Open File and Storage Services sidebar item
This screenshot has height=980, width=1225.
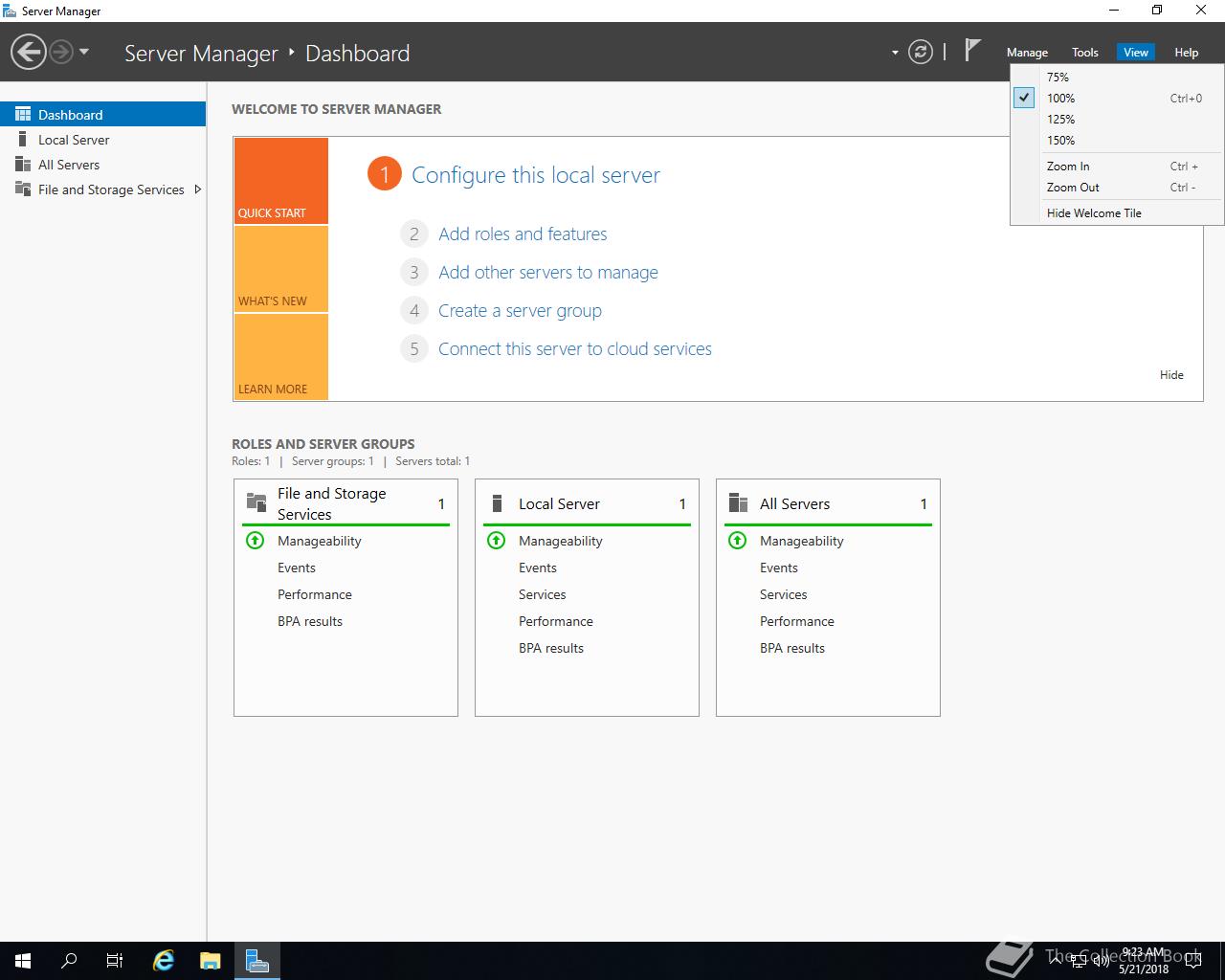tap(102, 189)
